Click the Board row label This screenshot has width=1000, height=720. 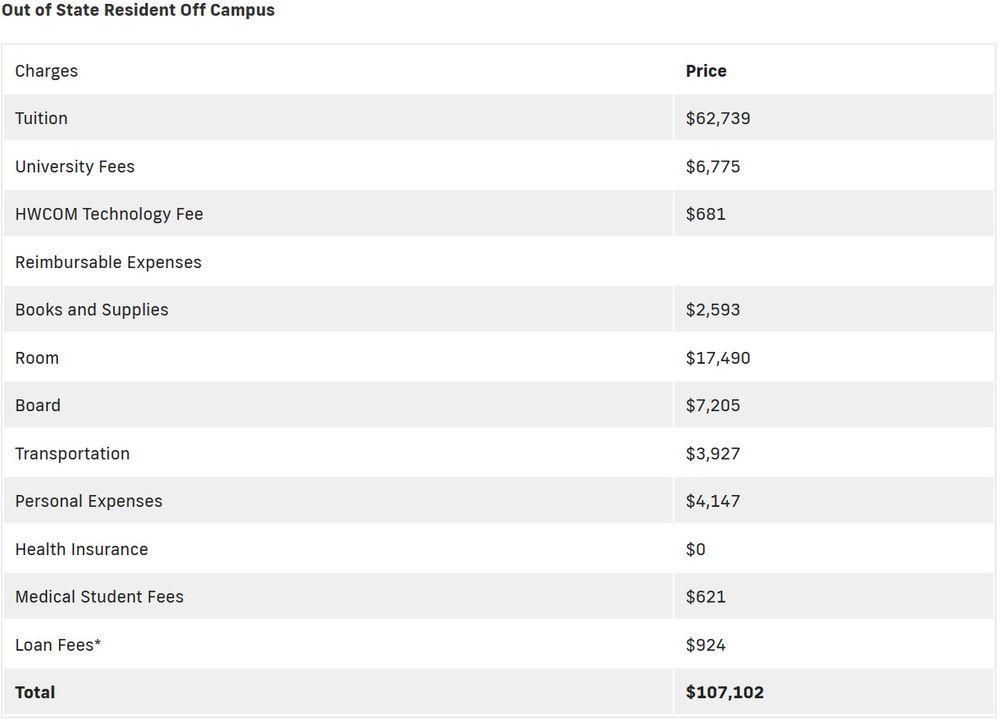tap(38, 405)
